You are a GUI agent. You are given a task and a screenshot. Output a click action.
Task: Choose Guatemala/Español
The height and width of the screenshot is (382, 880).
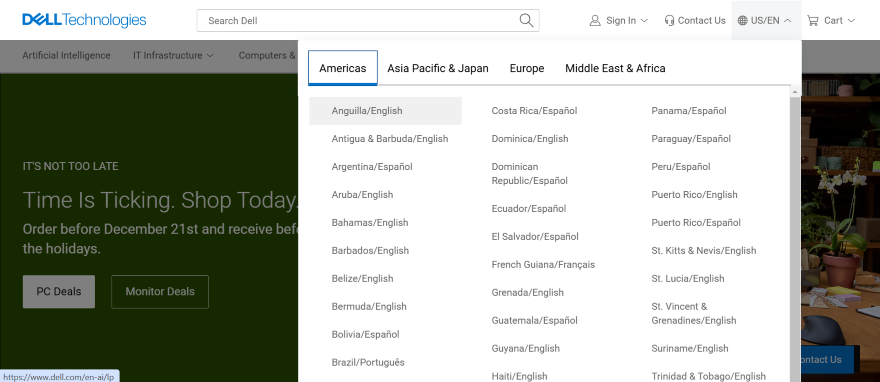pyautogui.click(x=534, y=321)
